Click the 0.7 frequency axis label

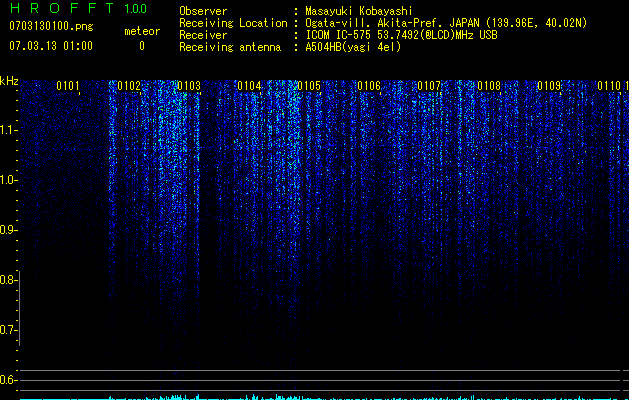click(8, 330)
